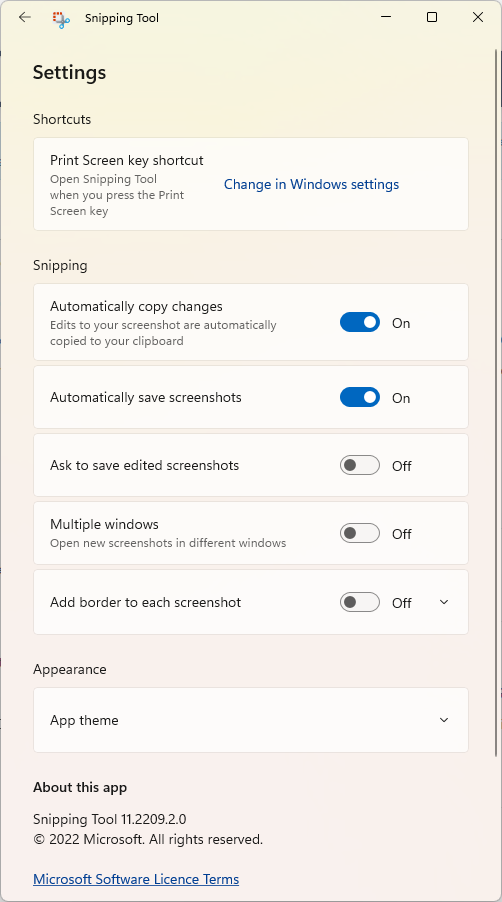Turn on Multiple windows toggle
The height and width of the screenshot is (902, 502).
point(360,533)
